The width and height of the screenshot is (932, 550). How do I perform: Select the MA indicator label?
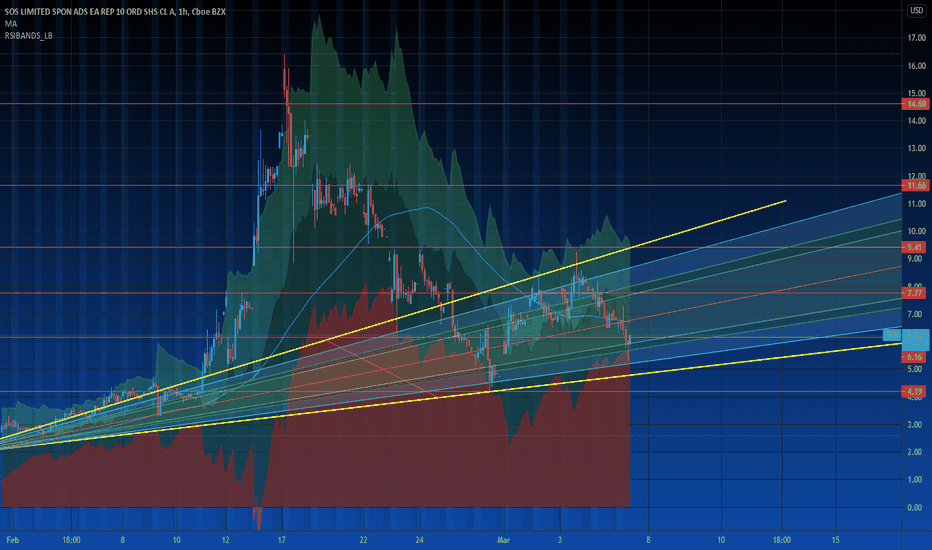tap(11, 24)
